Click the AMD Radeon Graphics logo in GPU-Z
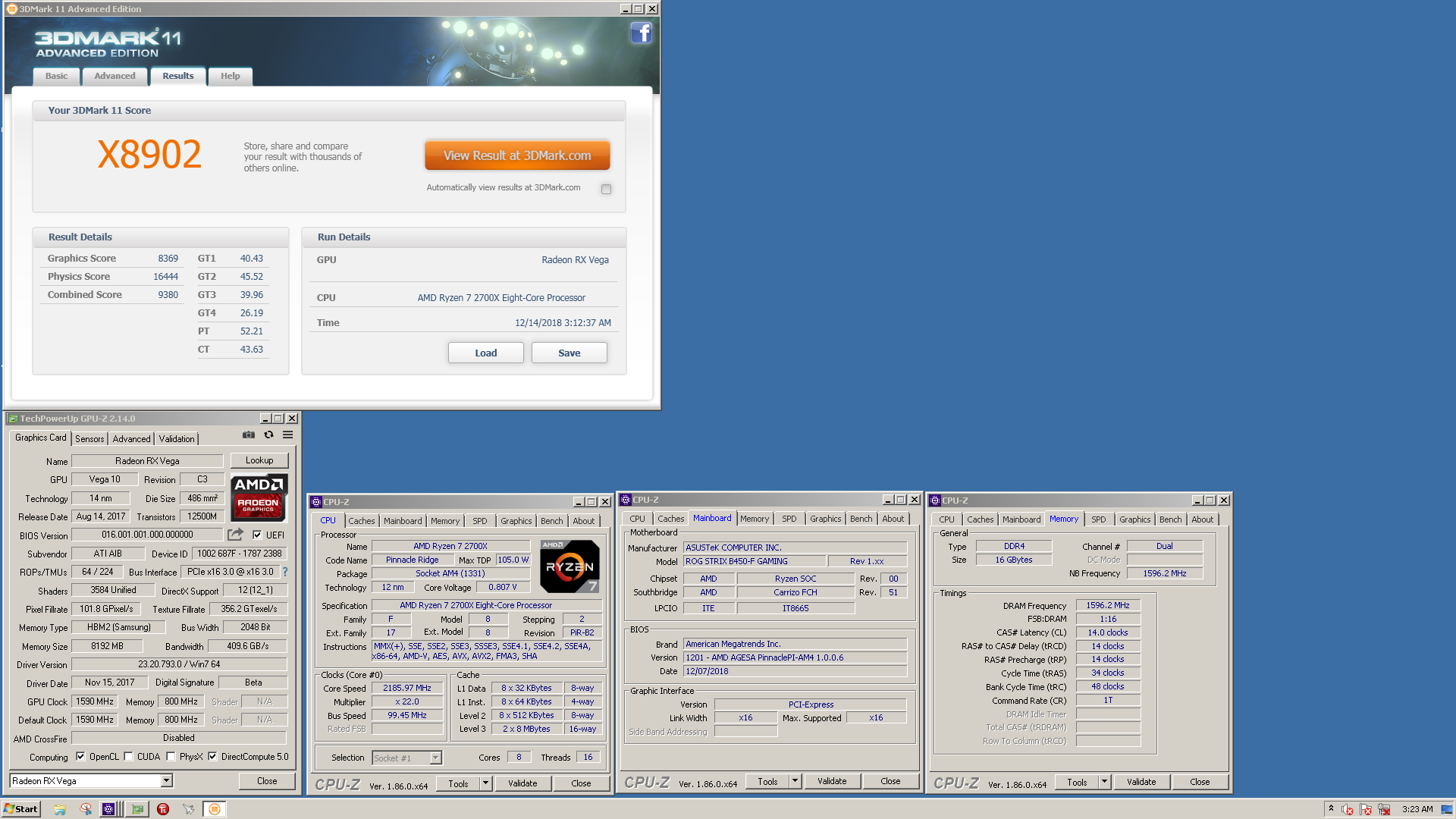This screenshot has height=819, width=1456. point(259,497)
